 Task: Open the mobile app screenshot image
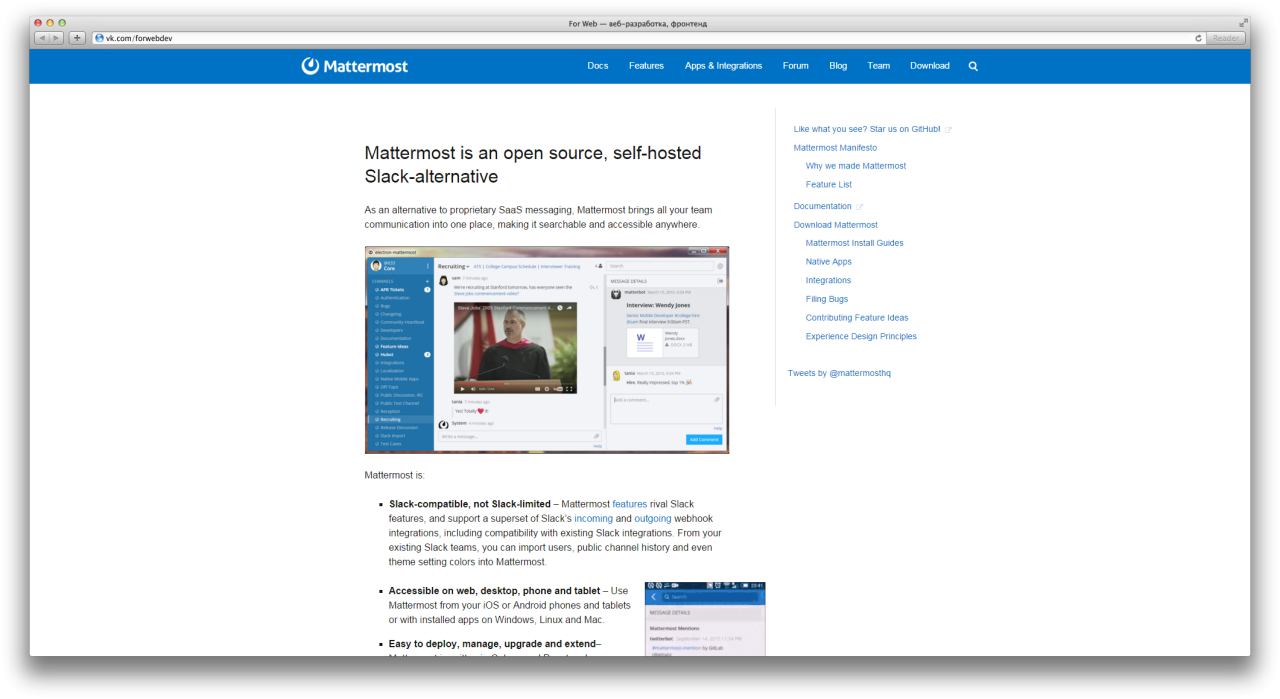point(706,619)
